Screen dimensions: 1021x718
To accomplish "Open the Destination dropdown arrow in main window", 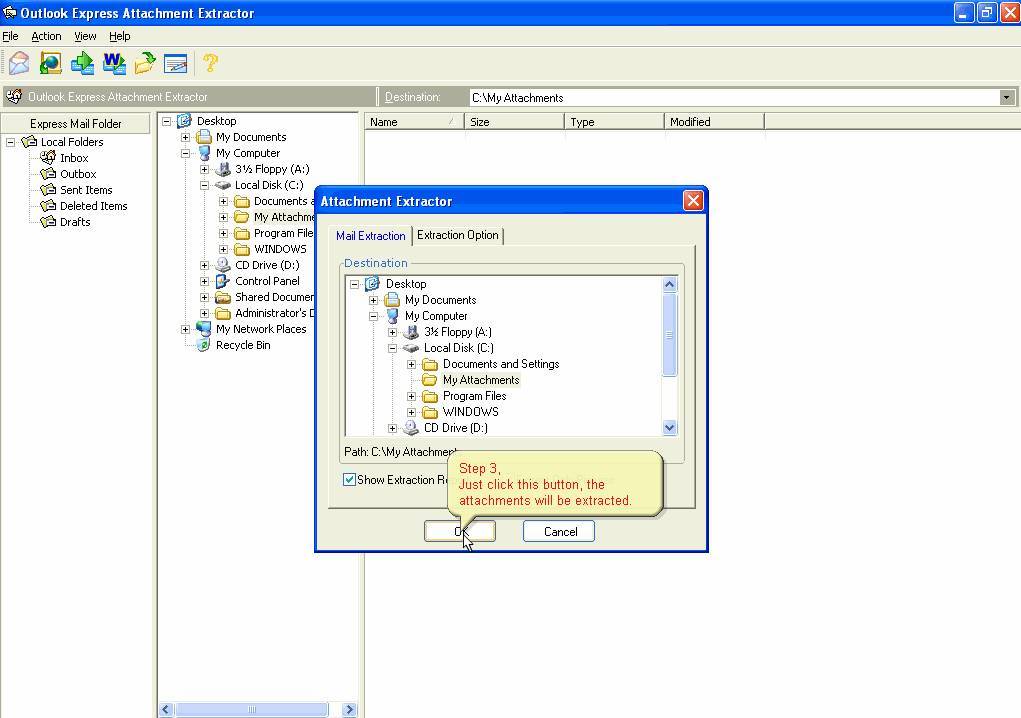I will click(x=1007, y=98).
